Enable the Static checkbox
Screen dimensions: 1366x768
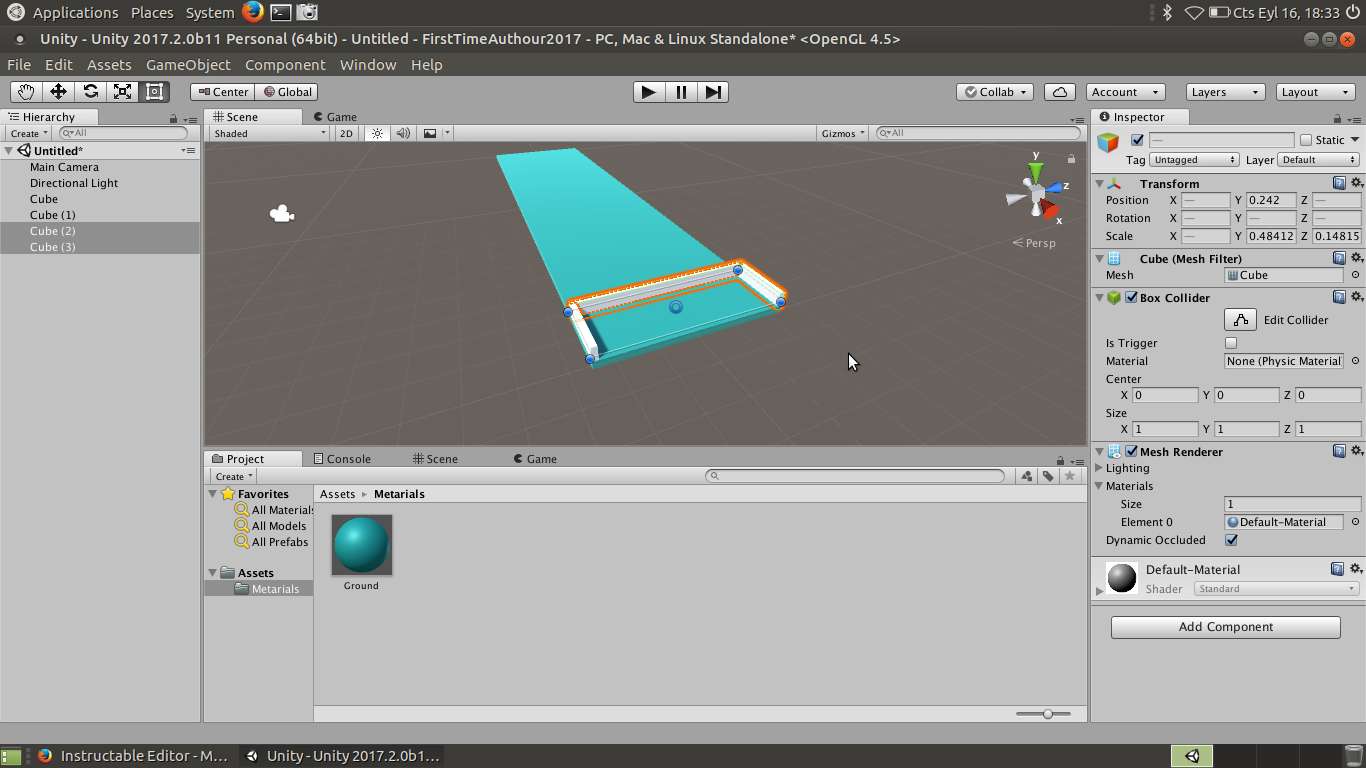[x=1306, y=140]
